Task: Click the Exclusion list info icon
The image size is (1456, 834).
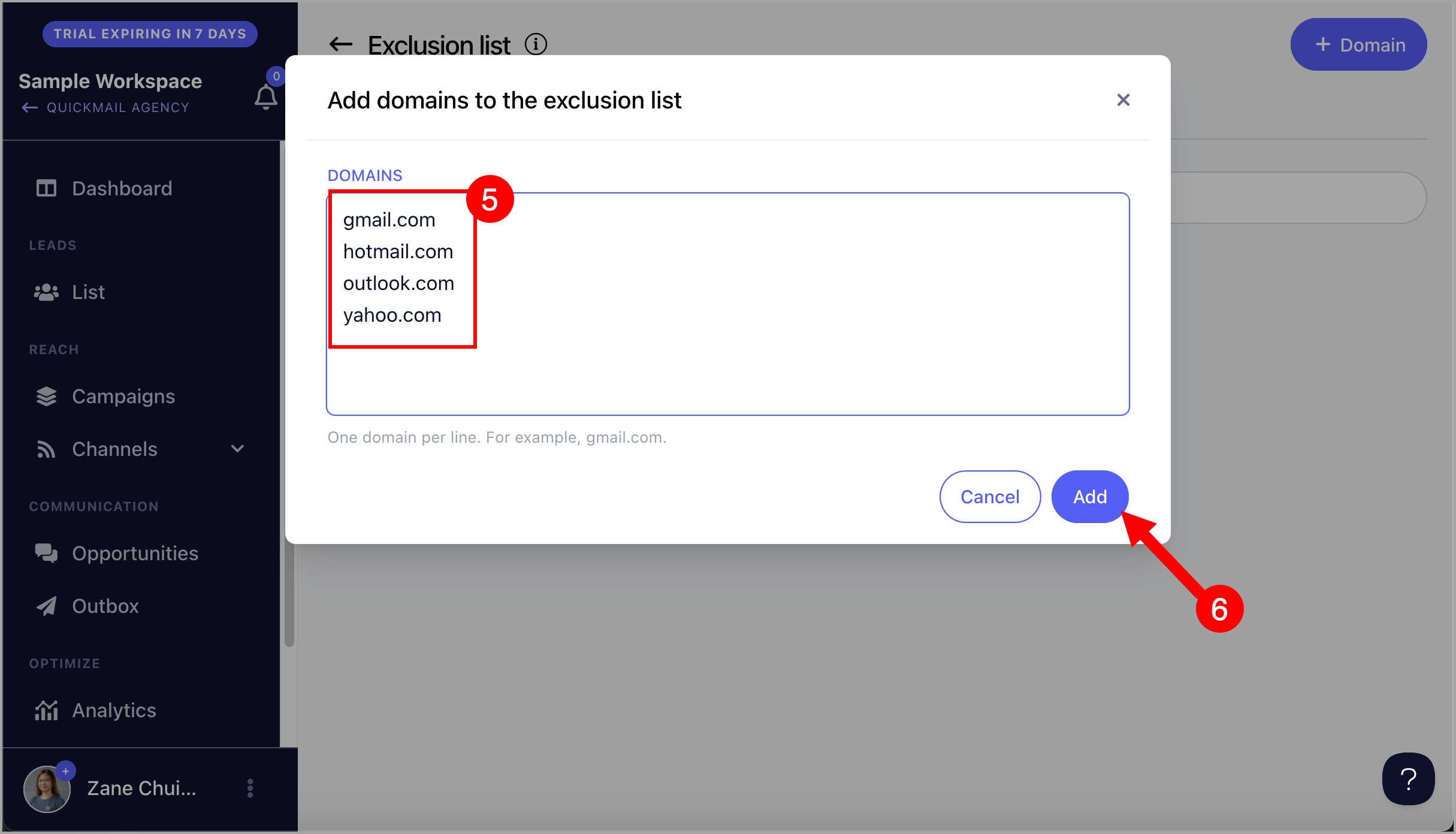Action: click(536, 44)
